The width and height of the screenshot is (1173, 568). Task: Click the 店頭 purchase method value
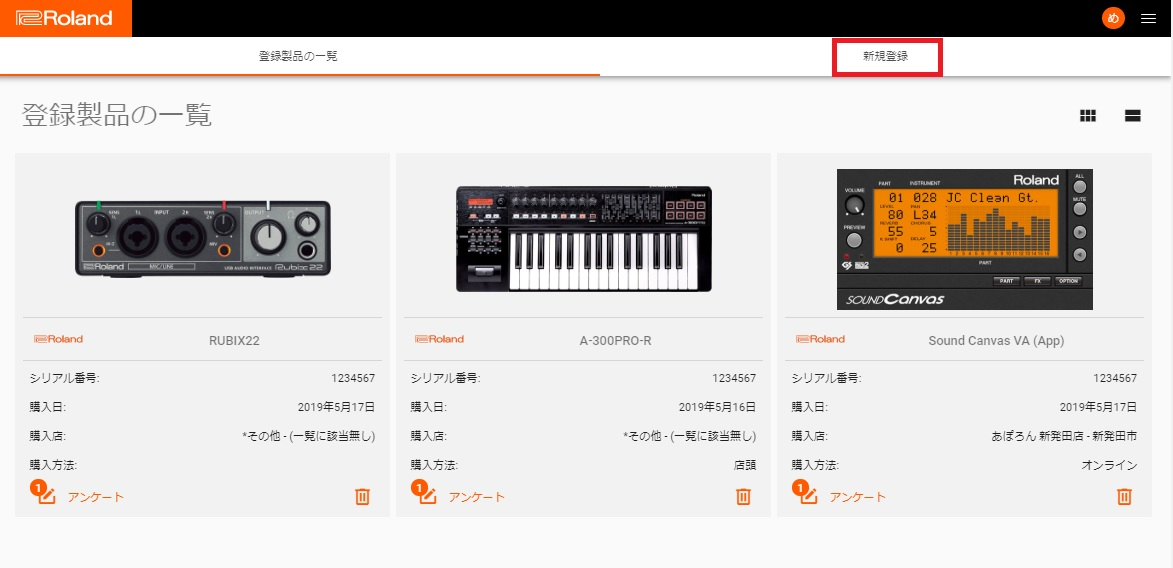tap(745, 465)
